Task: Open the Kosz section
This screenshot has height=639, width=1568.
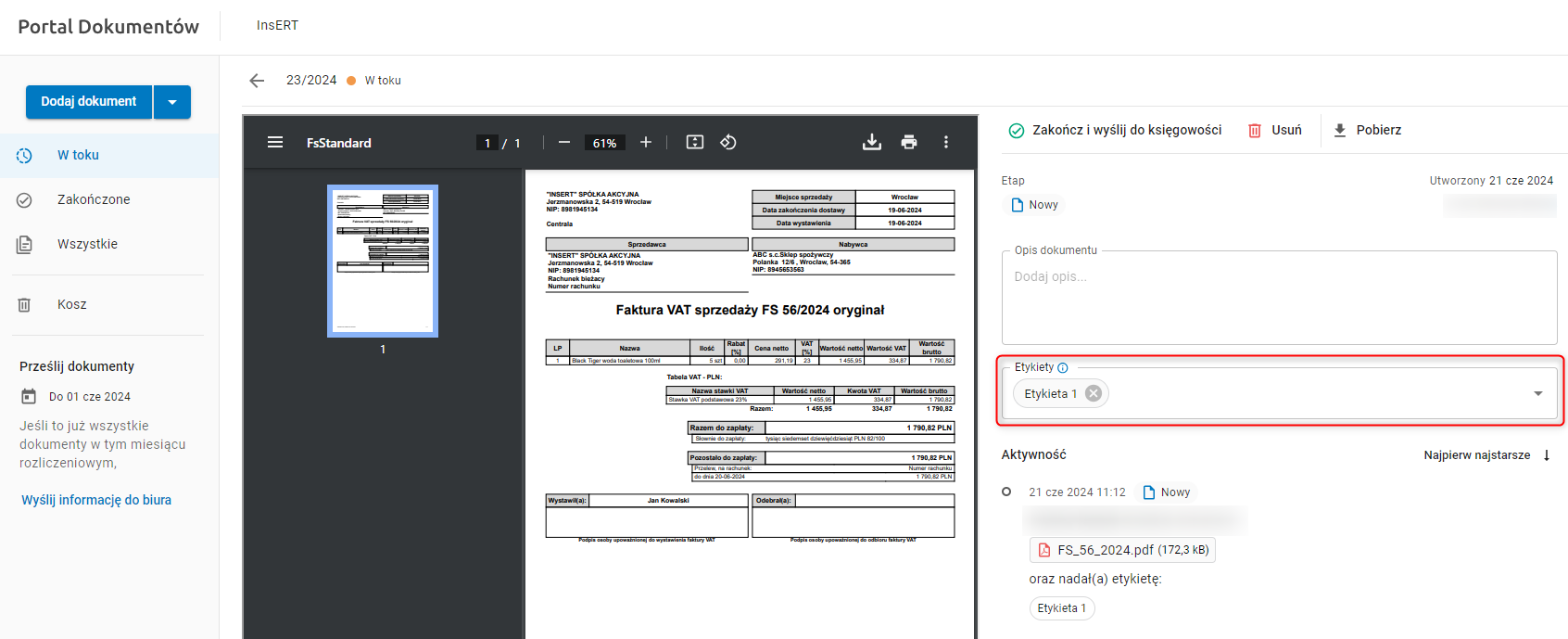Action: (x=109, y=305)
